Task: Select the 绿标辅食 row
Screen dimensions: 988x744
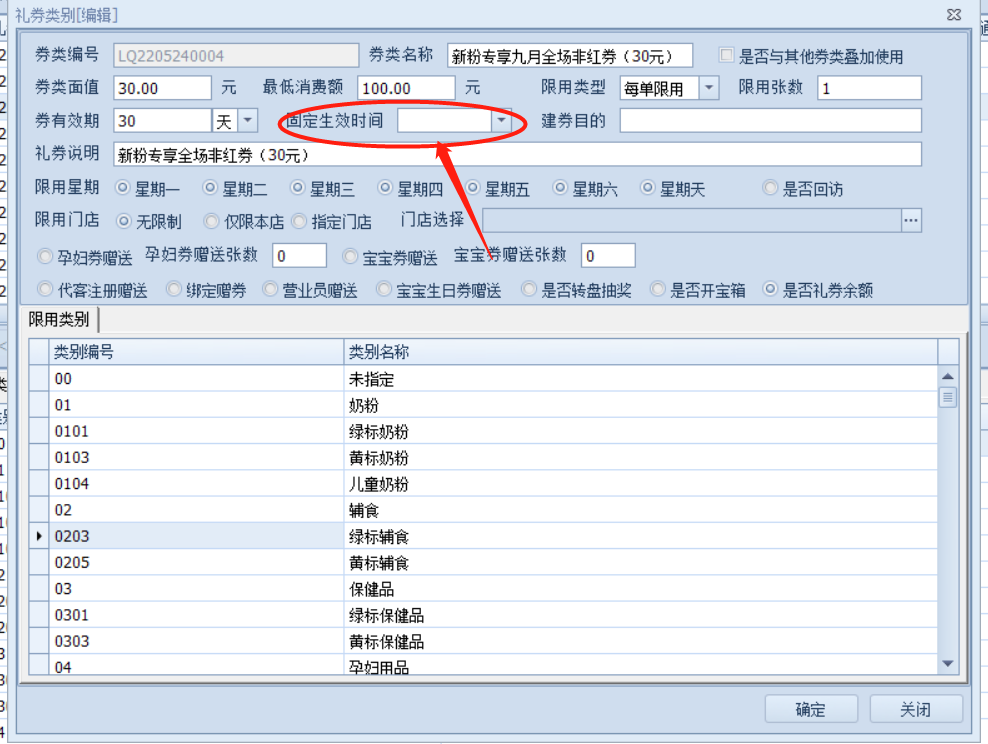Action: coord(483,536)
